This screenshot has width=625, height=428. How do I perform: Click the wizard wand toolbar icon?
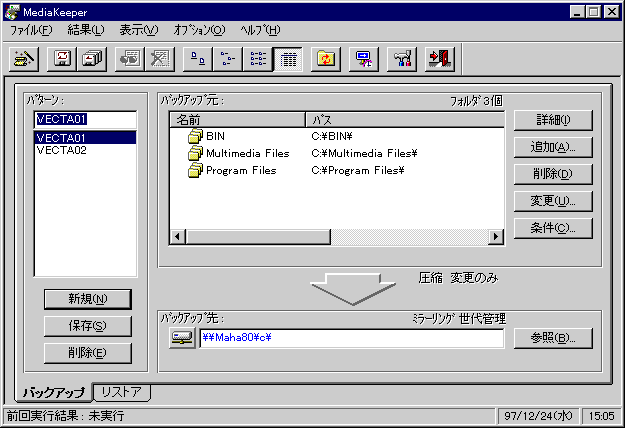[24, 59]
